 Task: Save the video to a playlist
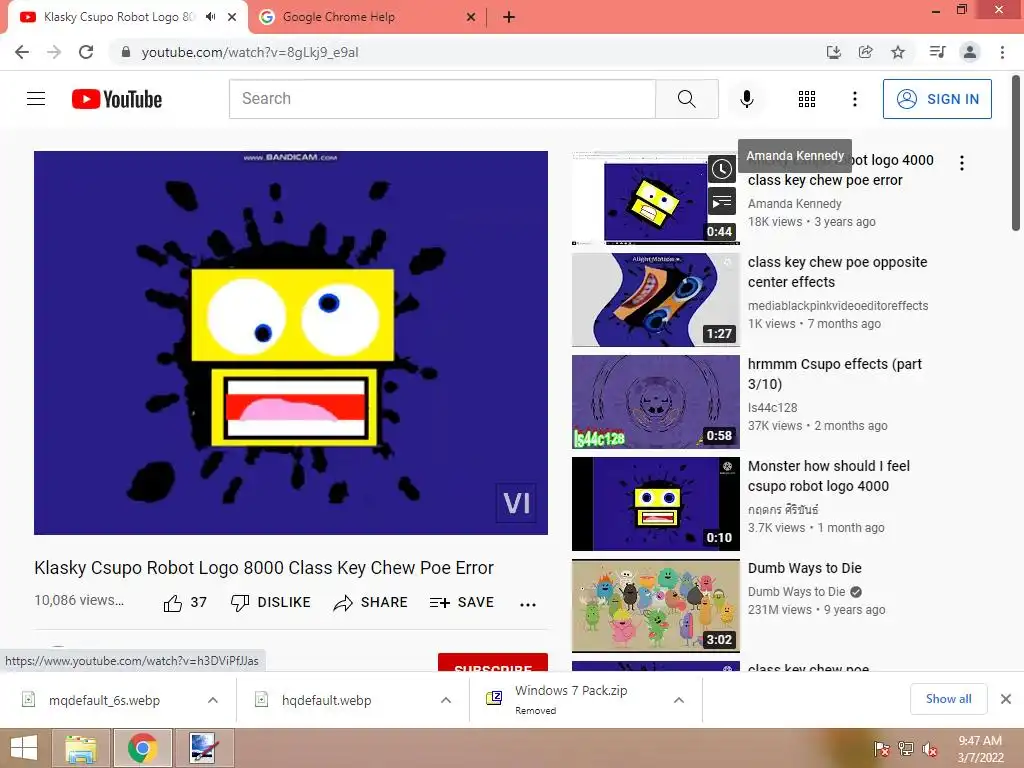462,602
